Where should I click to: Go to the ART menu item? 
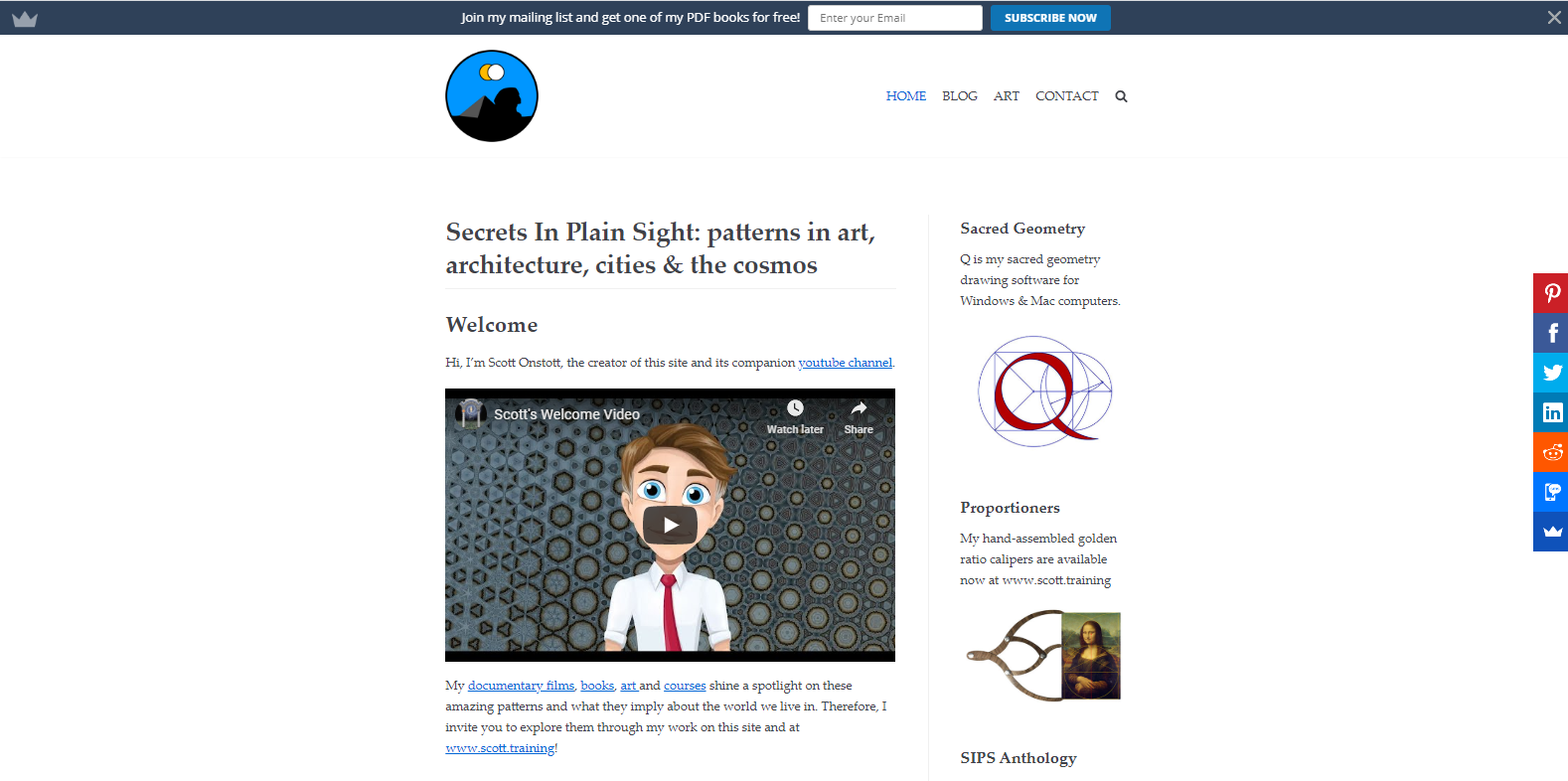click(1007, 96)
